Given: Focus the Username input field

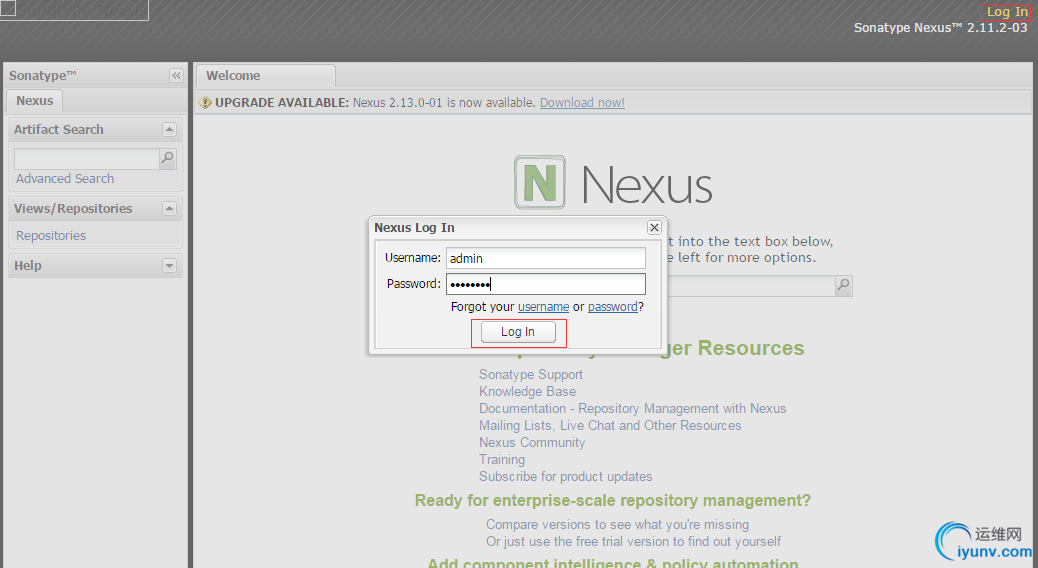Looking at the screenshot, I should 545,258.
